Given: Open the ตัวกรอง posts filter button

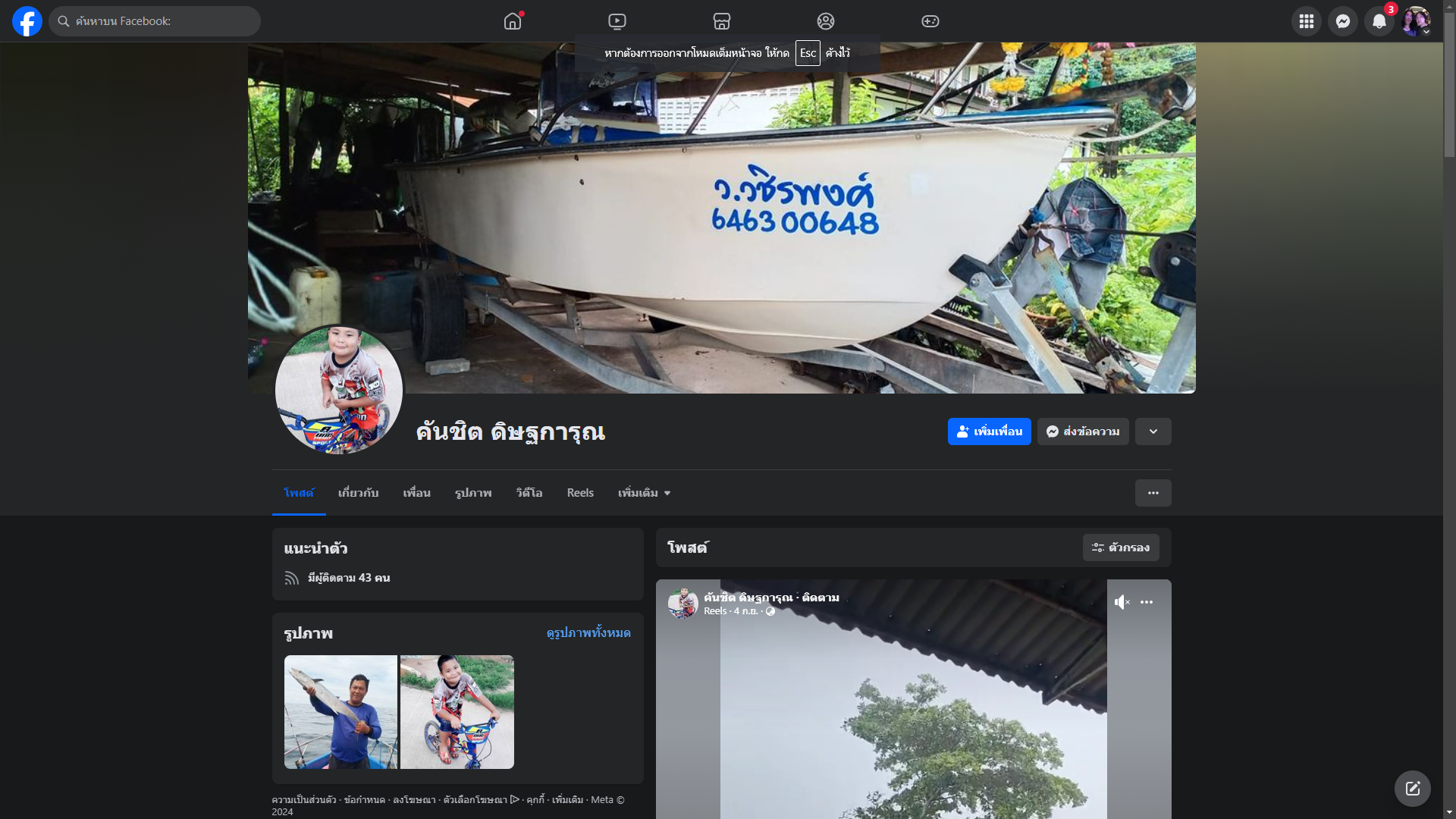Looking at the screenshot, I should (x=1121, y=548).
